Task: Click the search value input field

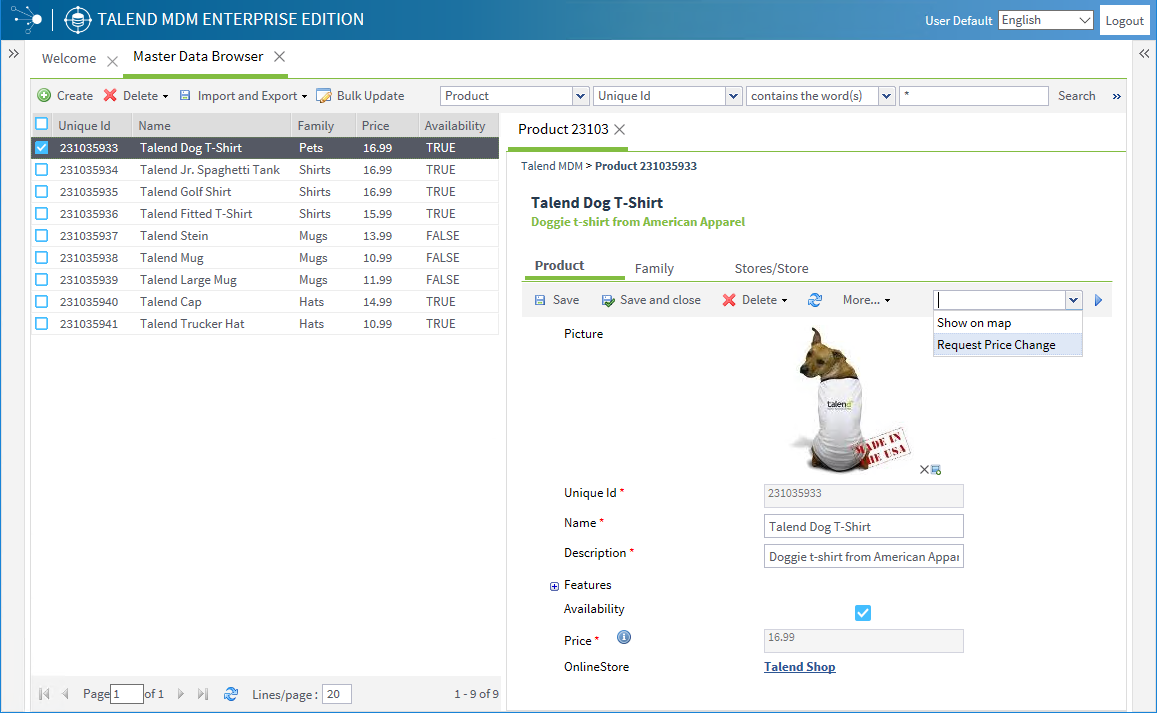Action: click(973, 96)
